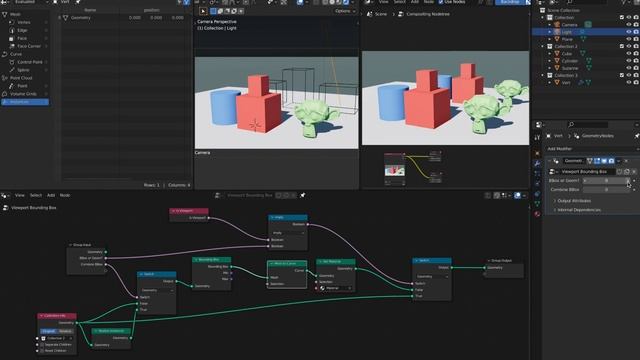Toggle modifier render camera display icon

click(x=611, y=161)
